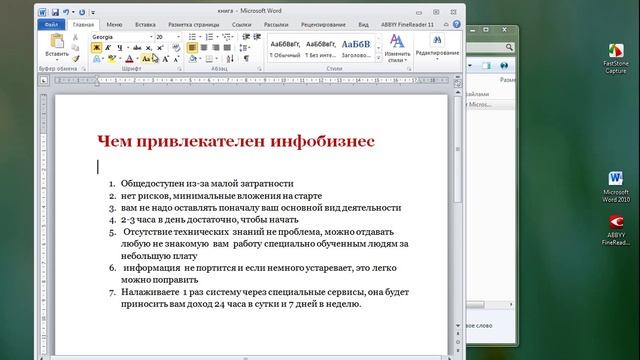The image size is (640, 360).
Task: Switch to the Рецензирование tab
Action: pos(323,24)
